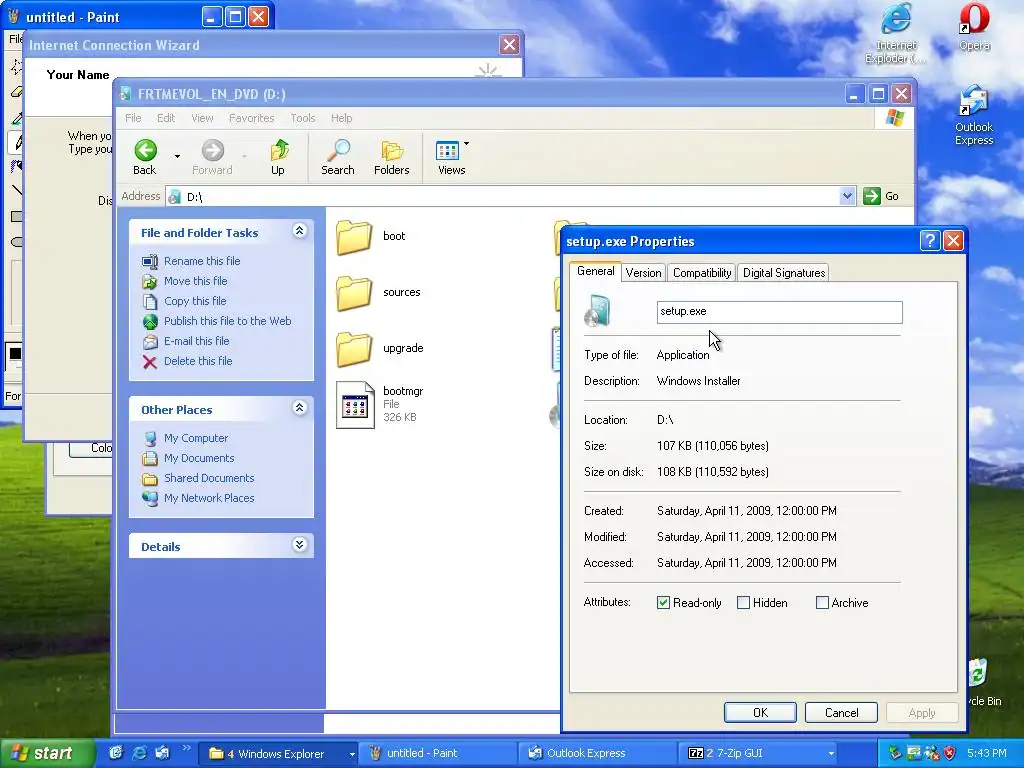Click the Copy this file link
The width and height of the screenshot is (1024, 768).
195,301
